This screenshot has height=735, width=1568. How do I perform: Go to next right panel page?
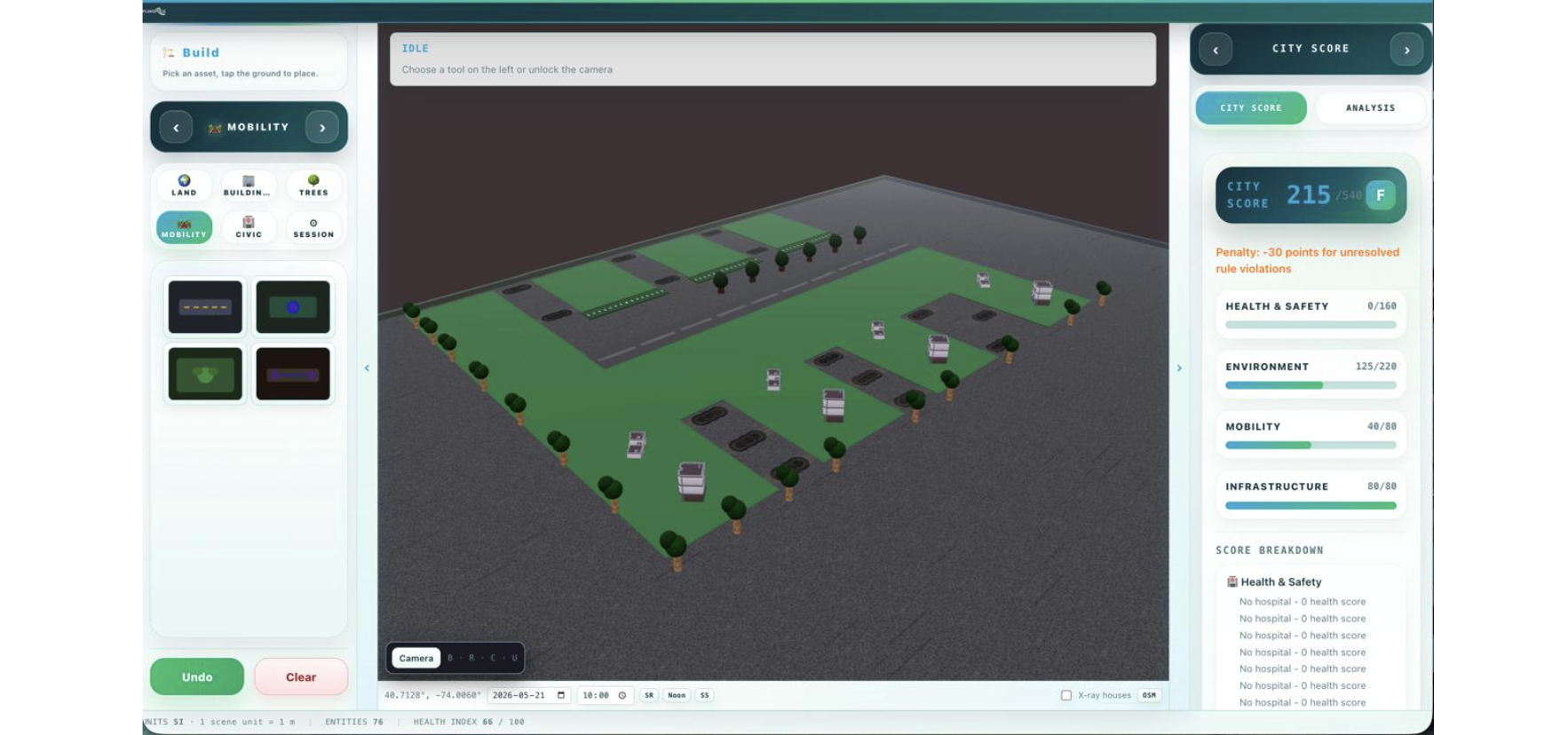click(1406, 50)
